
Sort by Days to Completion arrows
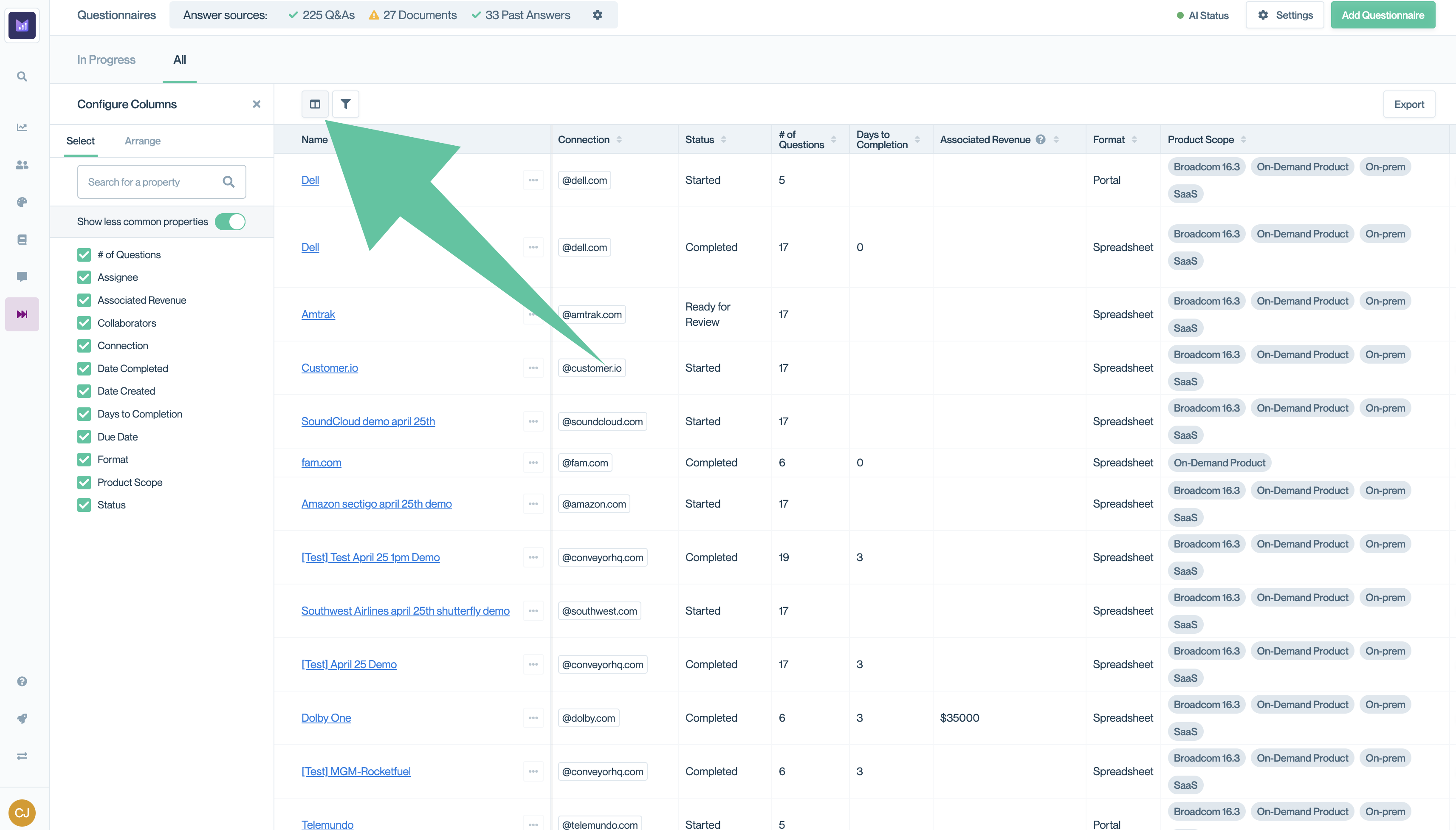(917, 139)
